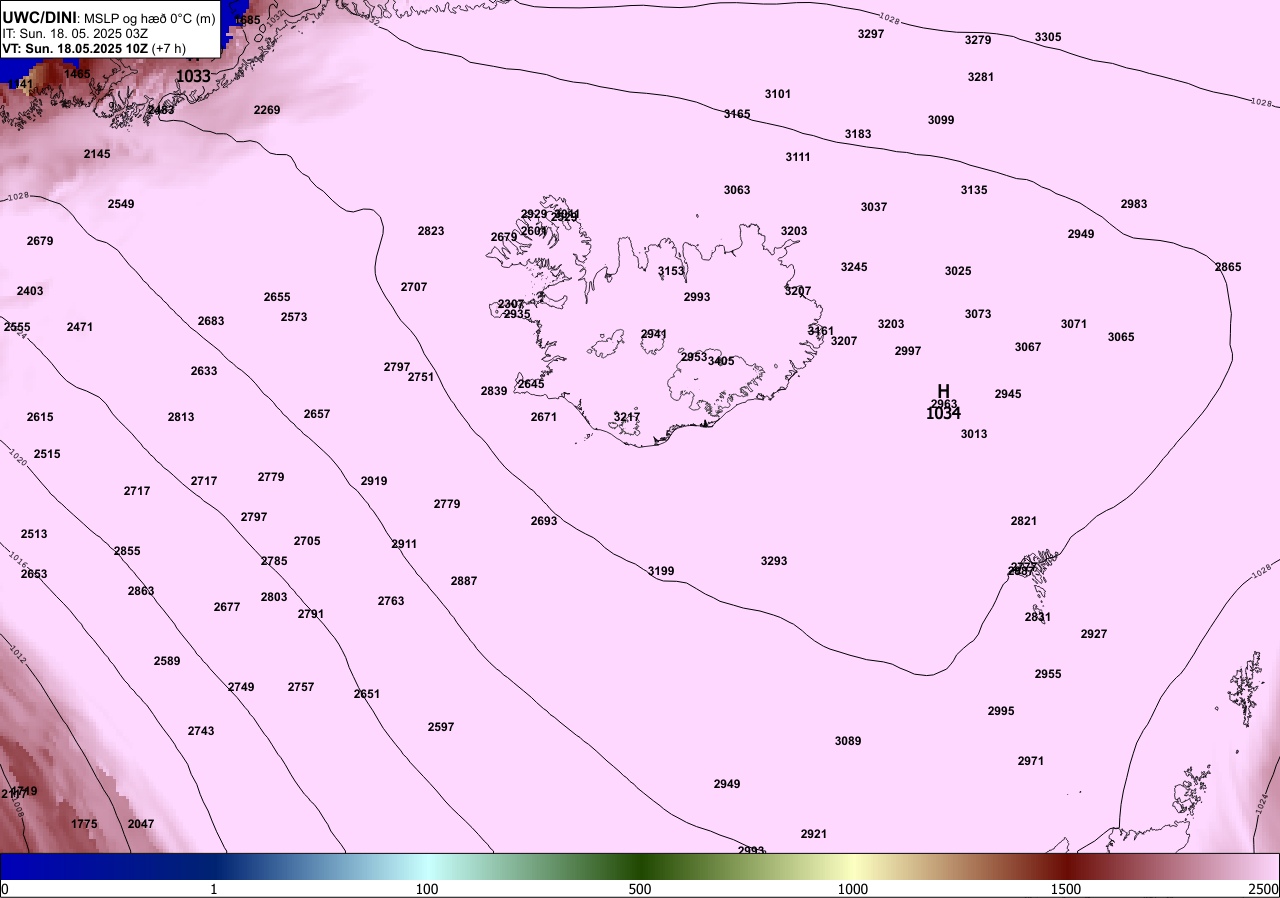
Task: Click the 1033 pressure label over Greenland
Action: (x=193, y=76)
